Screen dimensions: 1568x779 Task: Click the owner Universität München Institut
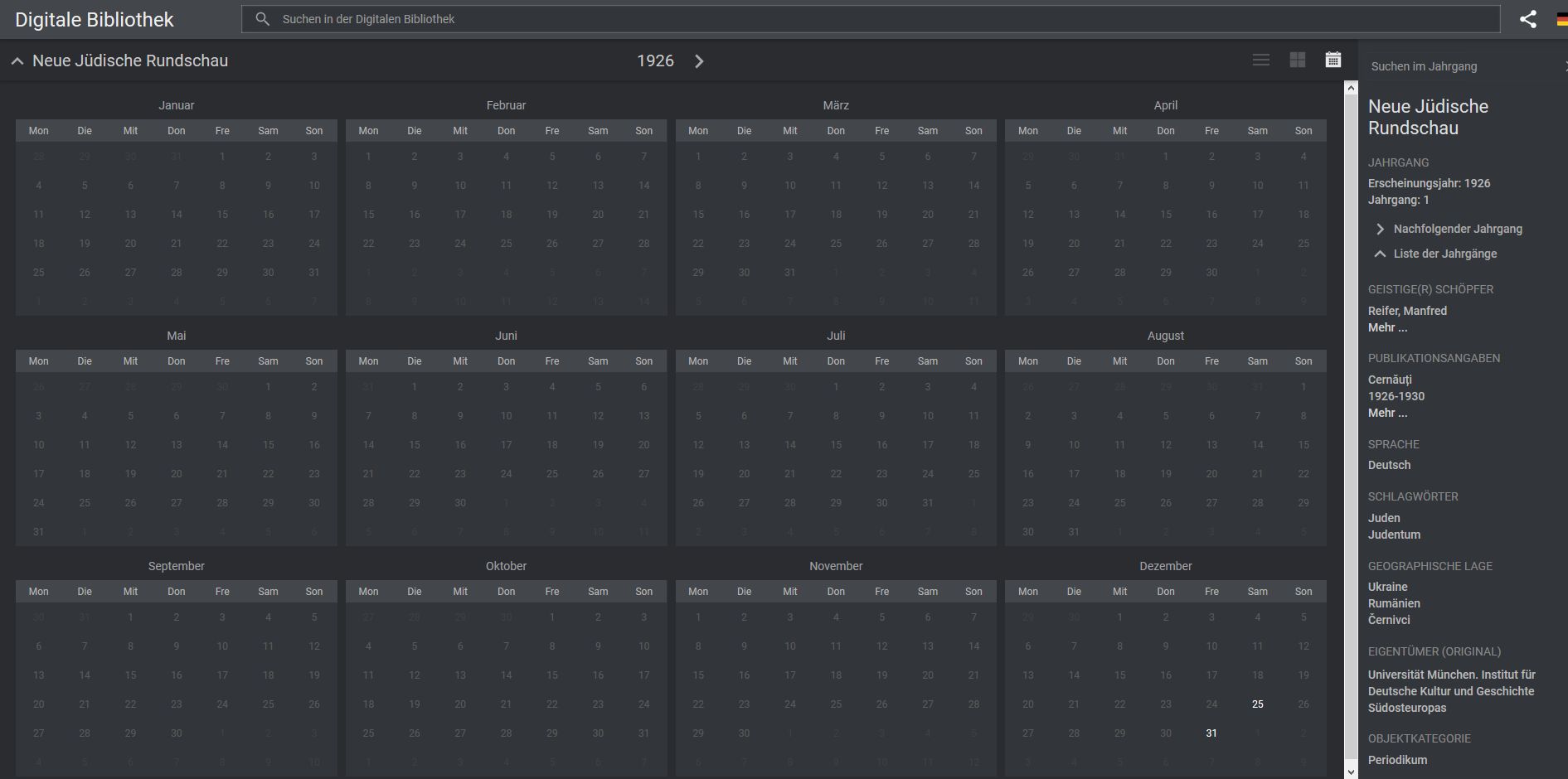coord(1451,691)
